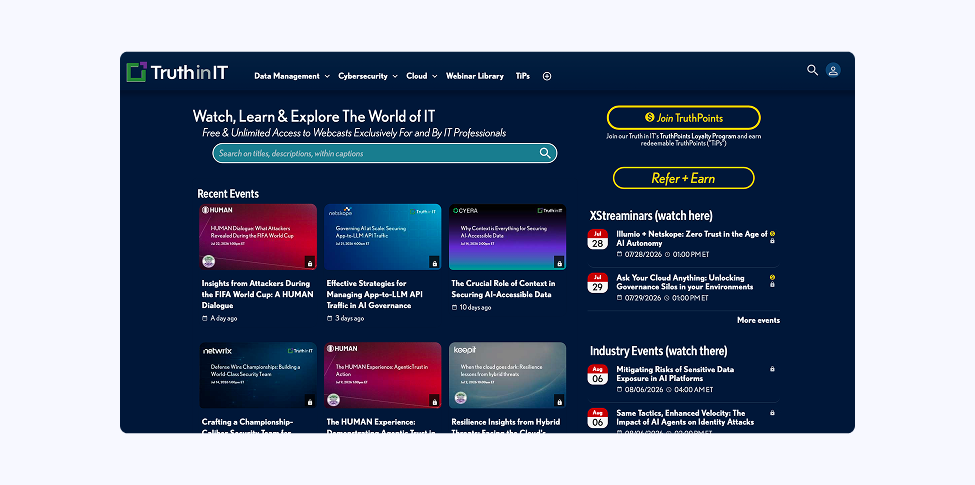Viewport: 975px width, 485px height.
Task: Click the '10 days ago' timestamp
Action: tap(475, 307)
